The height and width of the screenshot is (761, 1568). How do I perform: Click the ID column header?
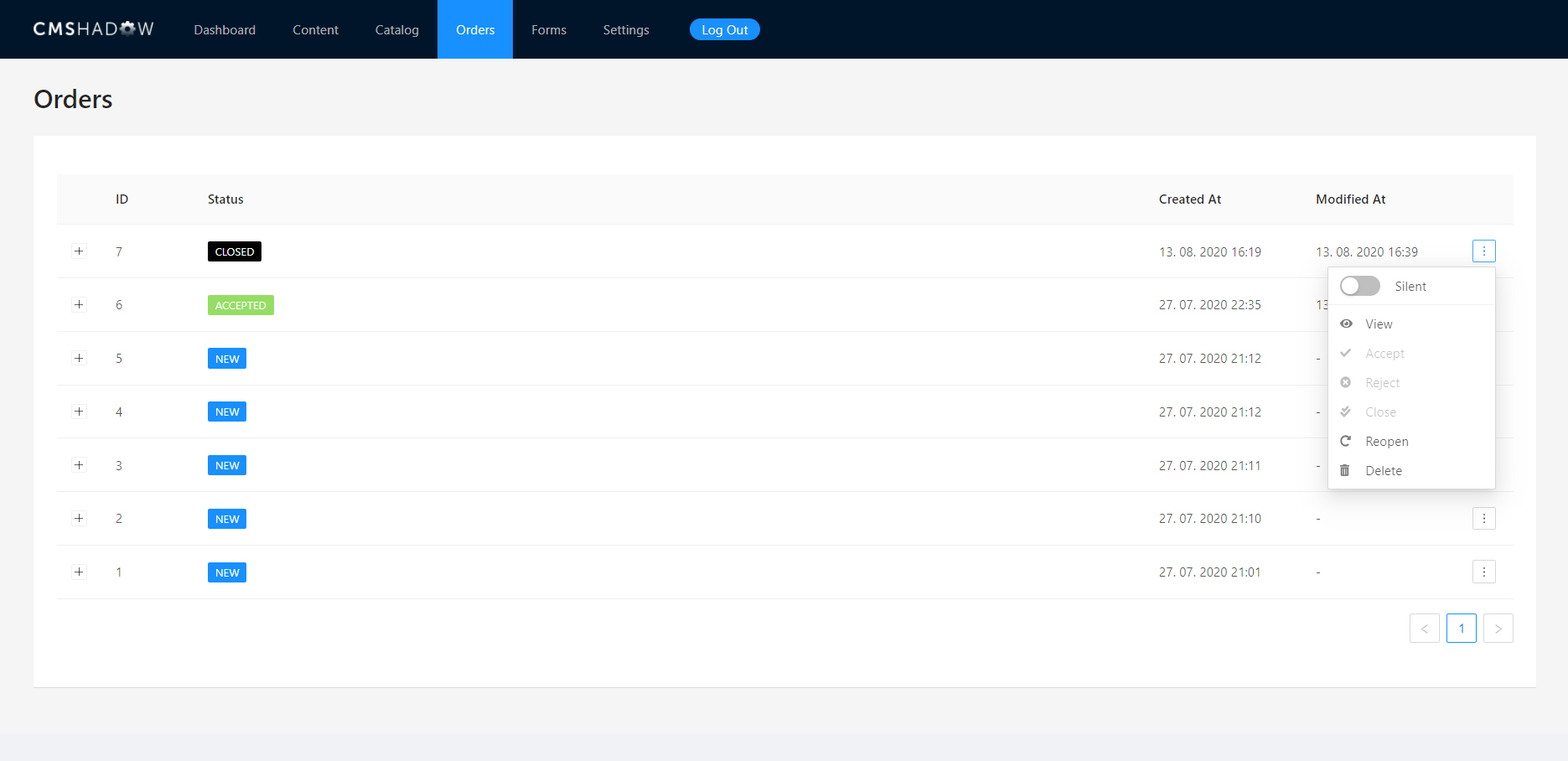point(122,199)
